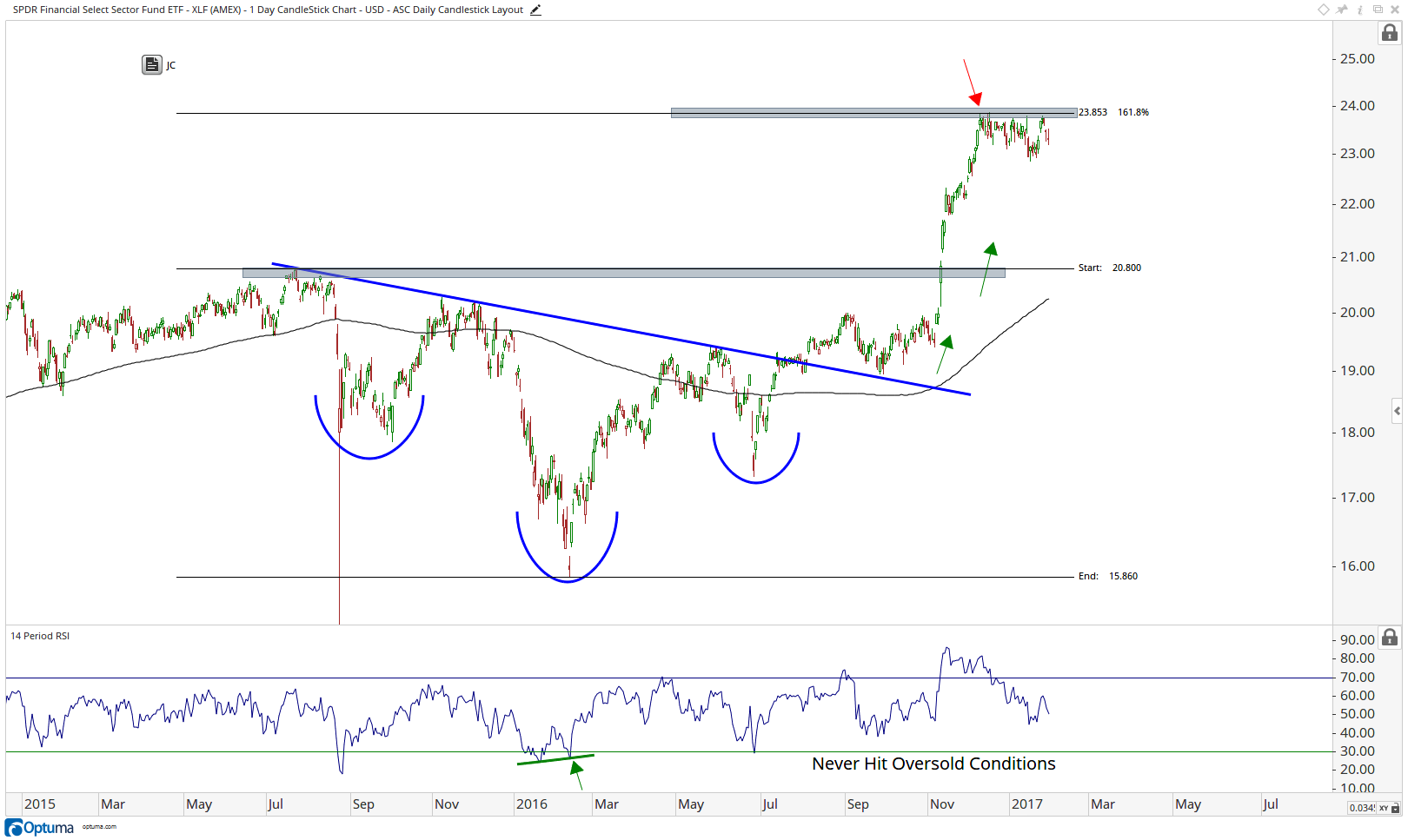Click the 16.00 price scale value
1408x840 pixels.
click(x=1358, y=566)
